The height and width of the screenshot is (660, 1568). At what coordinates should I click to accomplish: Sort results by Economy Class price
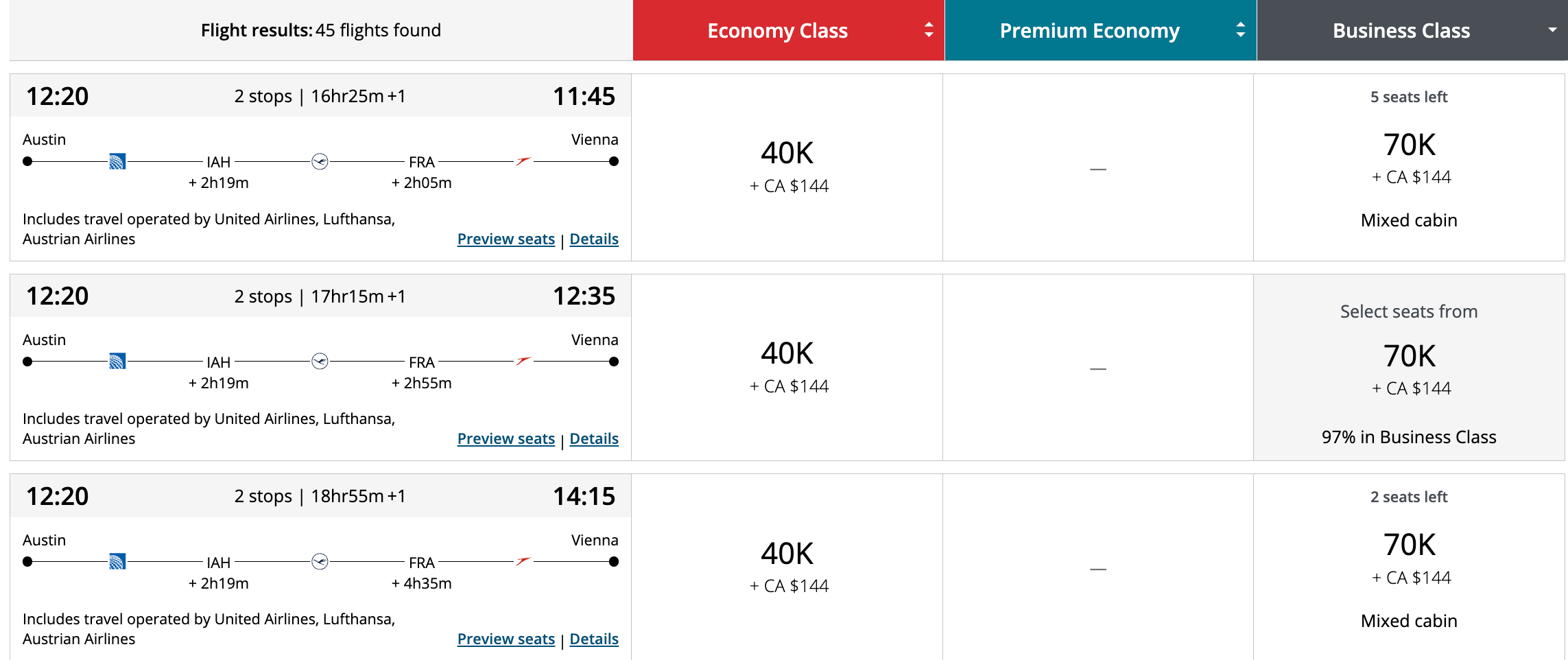tap(929, 30)
